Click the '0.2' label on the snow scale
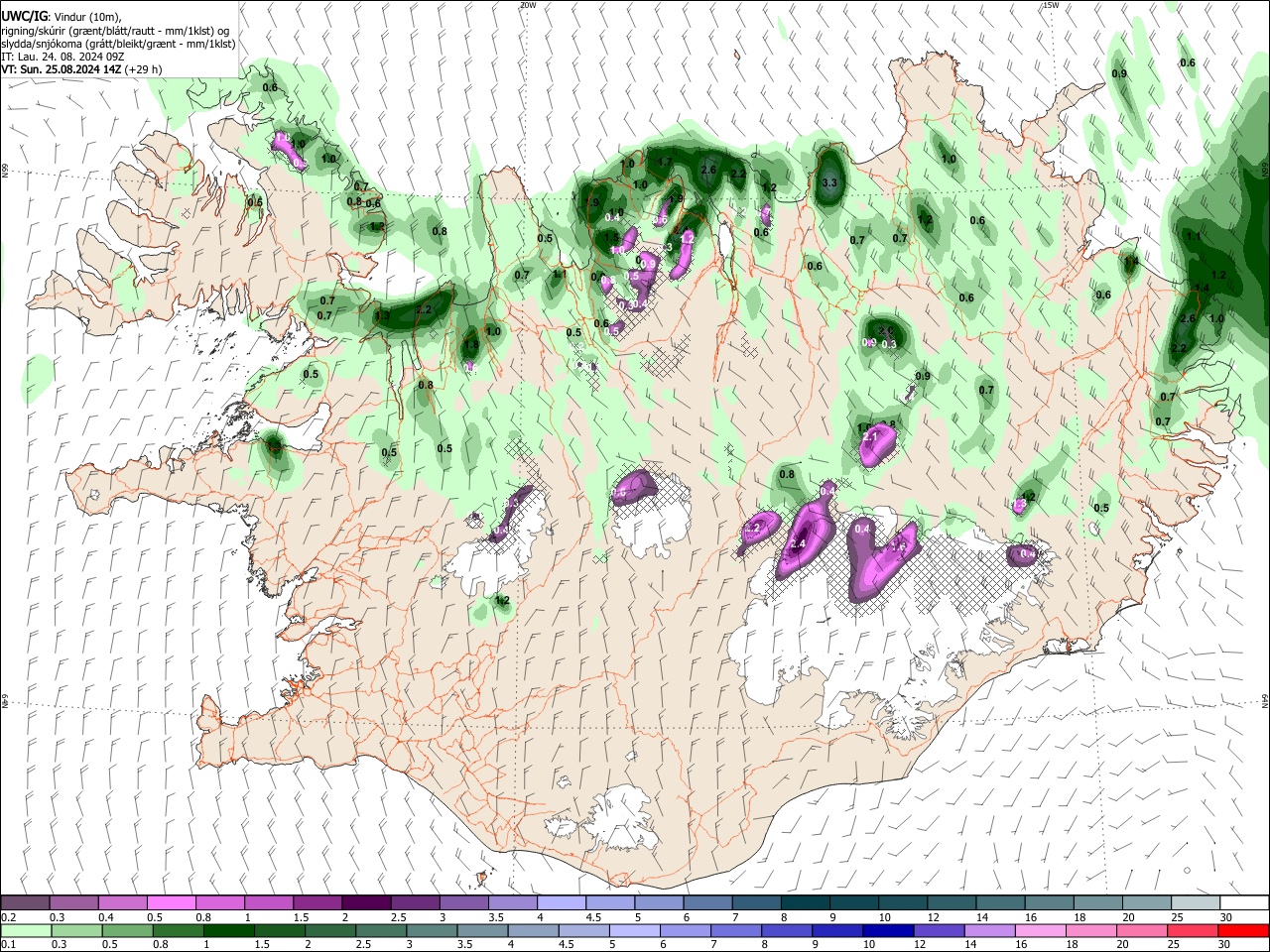The image size is (1270, 952). coord(9,917)
